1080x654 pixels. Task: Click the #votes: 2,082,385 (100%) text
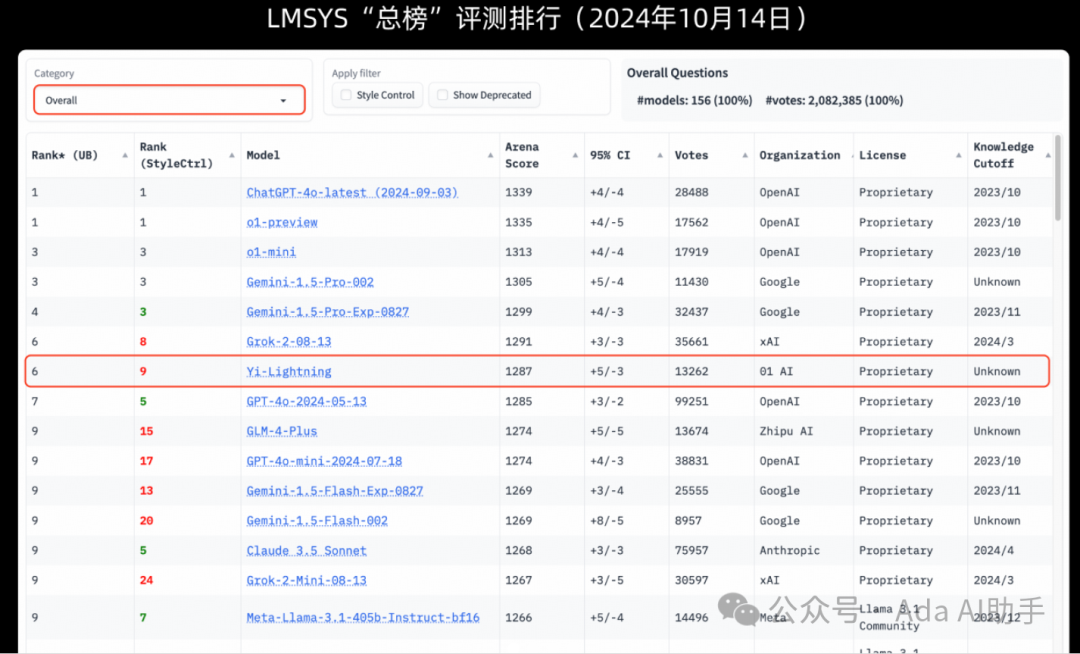[x=834, y=101]
